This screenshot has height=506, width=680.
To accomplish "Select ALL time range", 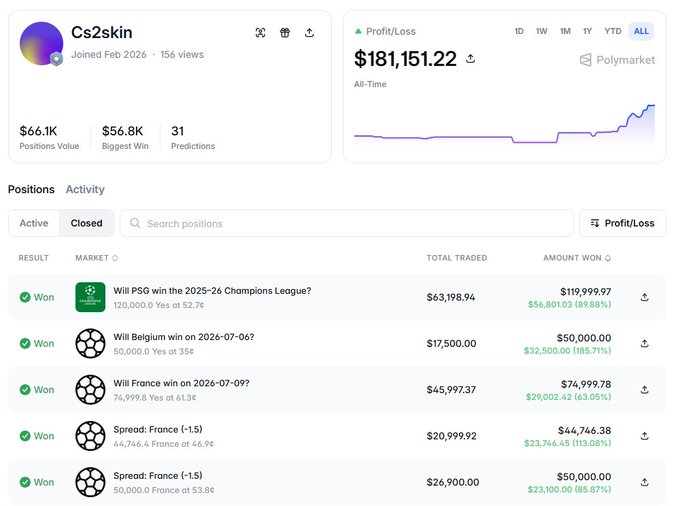I will (x=641, y=31).
